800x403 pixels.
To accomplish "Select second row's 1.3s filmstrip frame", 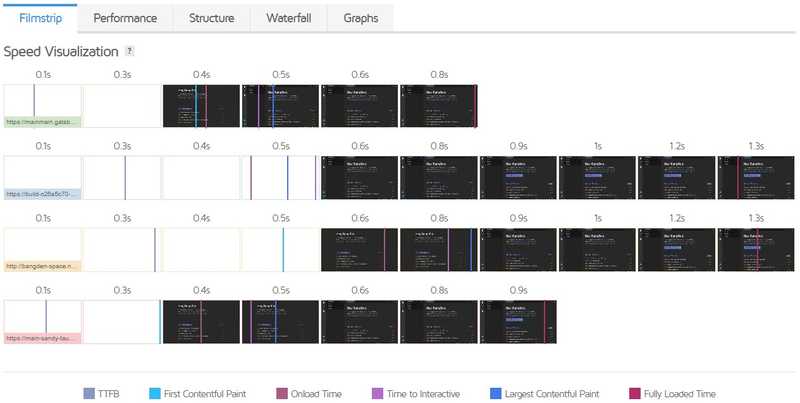I will [x=756, y=178].
